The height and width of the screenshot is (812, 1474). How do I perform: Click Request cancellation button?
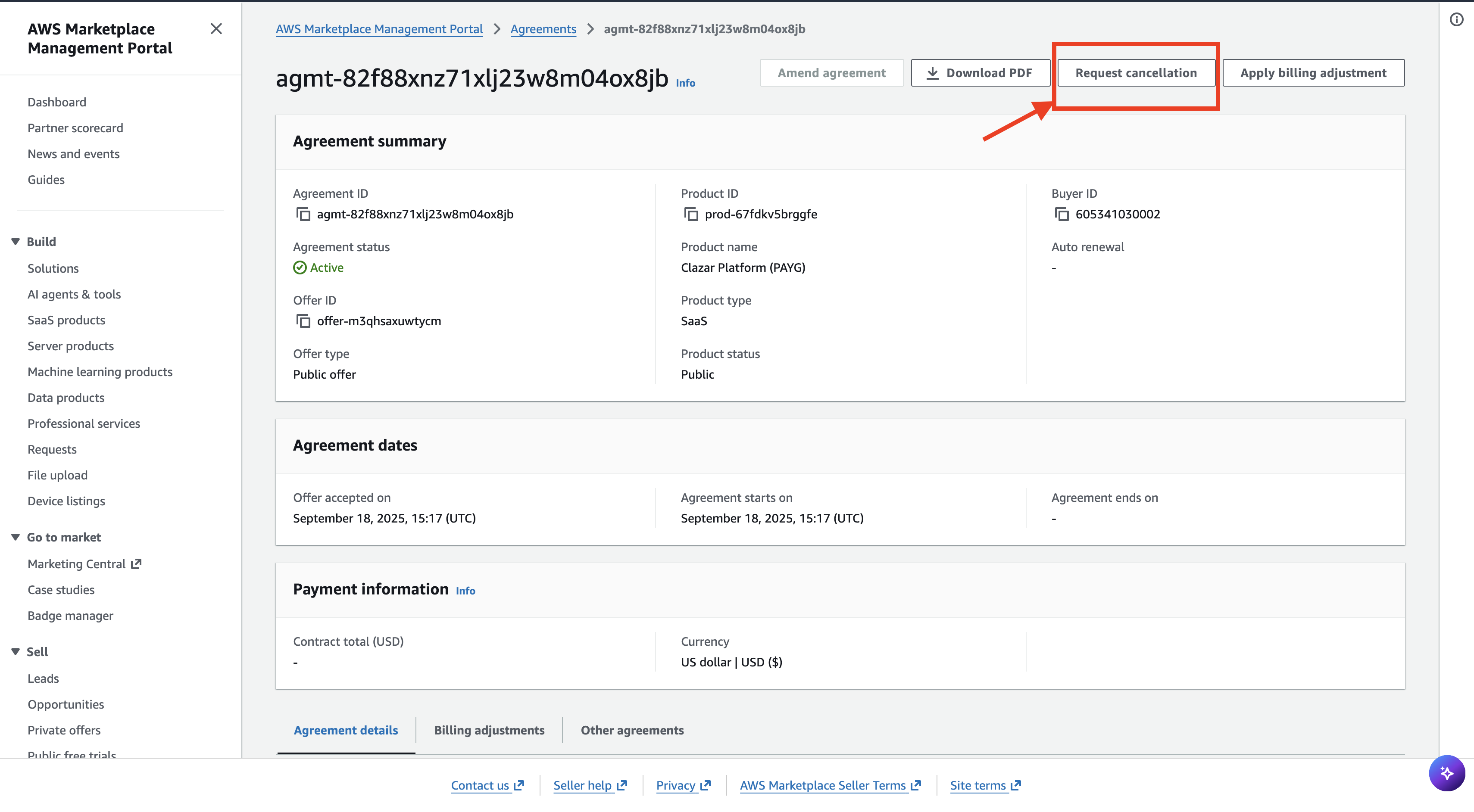pyautogui.click(x=1136, y=73)
